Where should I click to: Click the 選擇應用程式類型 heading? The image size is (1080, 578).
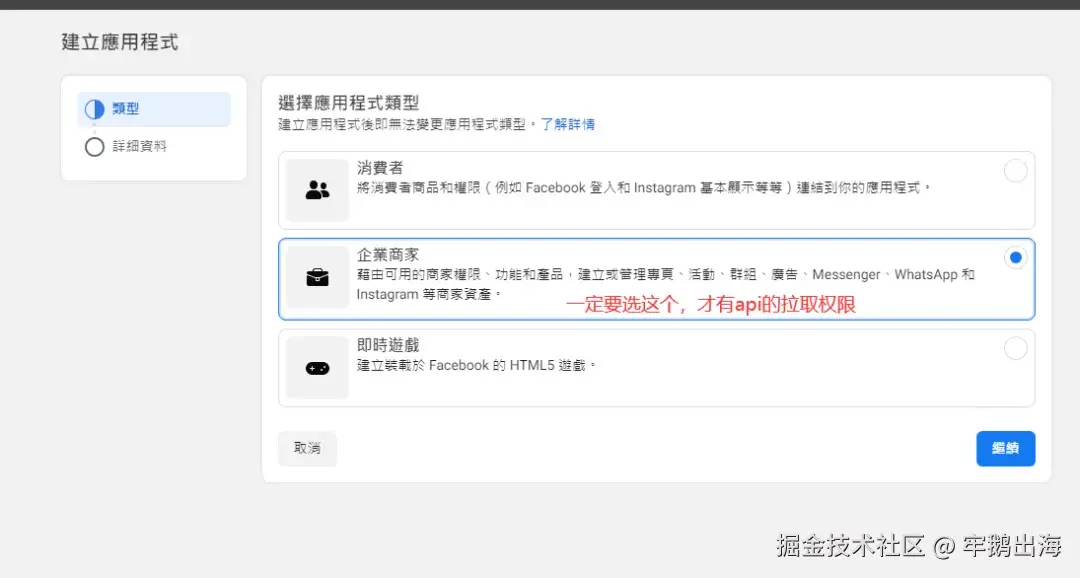(x=348, y=102)
